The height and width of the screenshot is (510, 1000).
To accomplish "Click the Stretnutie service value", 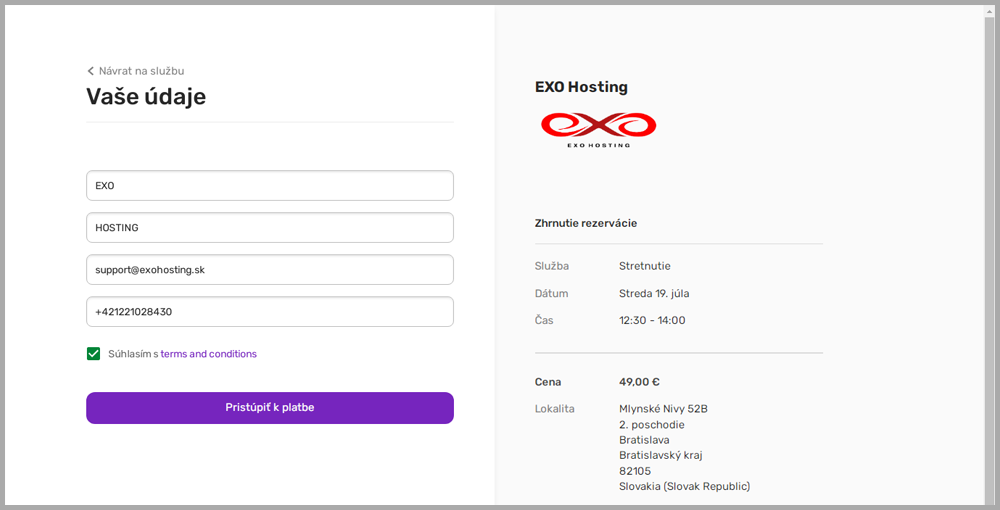I will [x=645, y=266].
